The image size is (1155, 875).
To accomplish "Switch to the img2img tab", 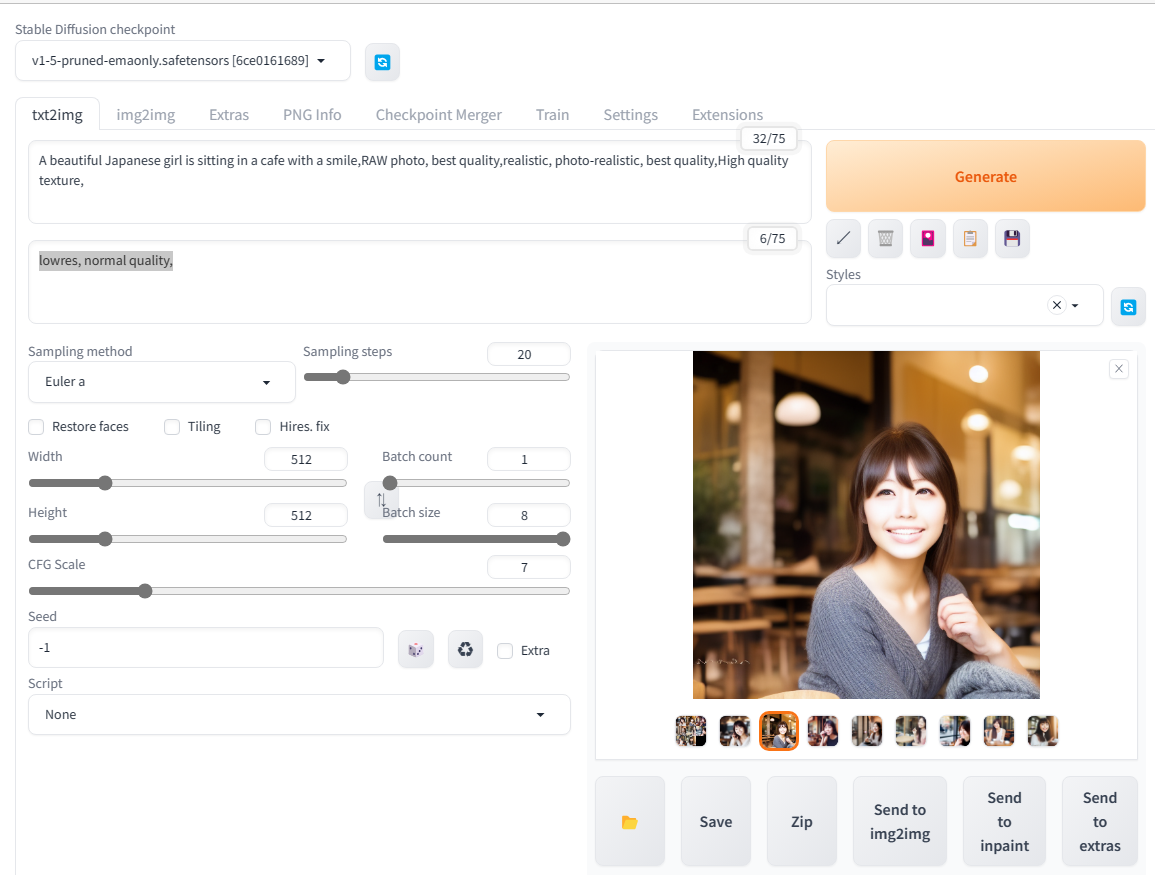I will point(146,115).
